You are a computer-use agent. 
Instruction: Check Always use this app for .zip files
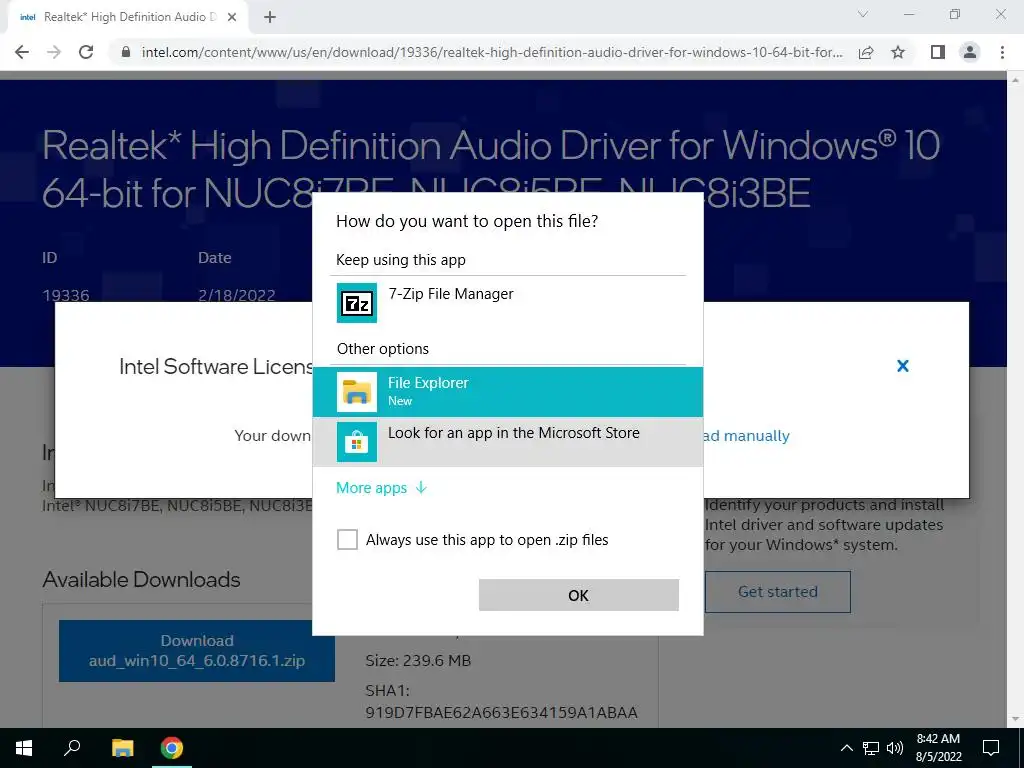[347, 539]
